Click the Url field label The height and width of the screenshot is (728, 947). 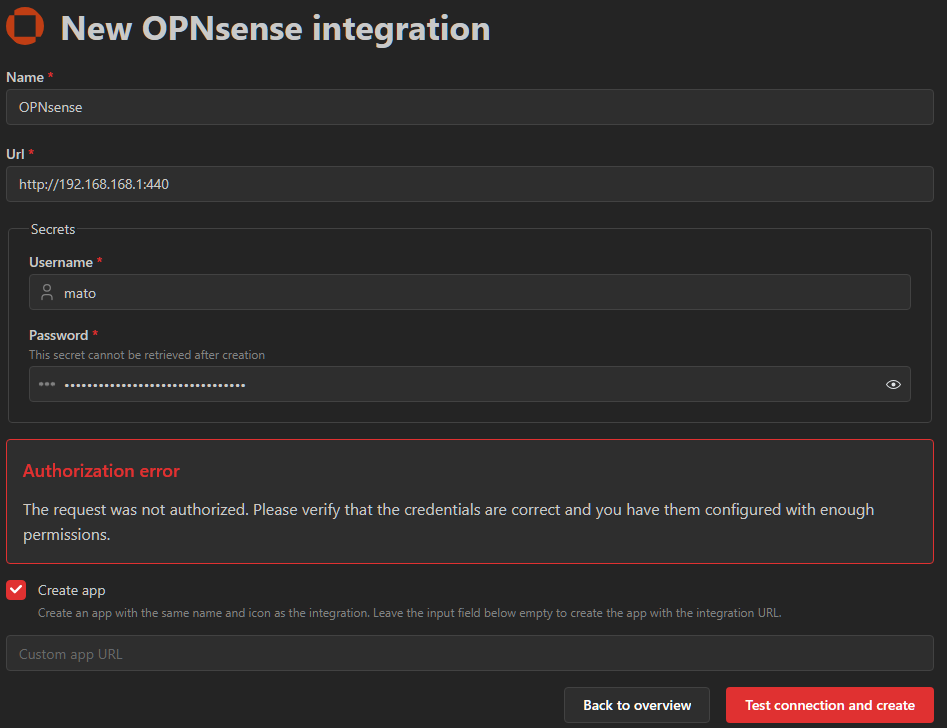tap(15, 154)
